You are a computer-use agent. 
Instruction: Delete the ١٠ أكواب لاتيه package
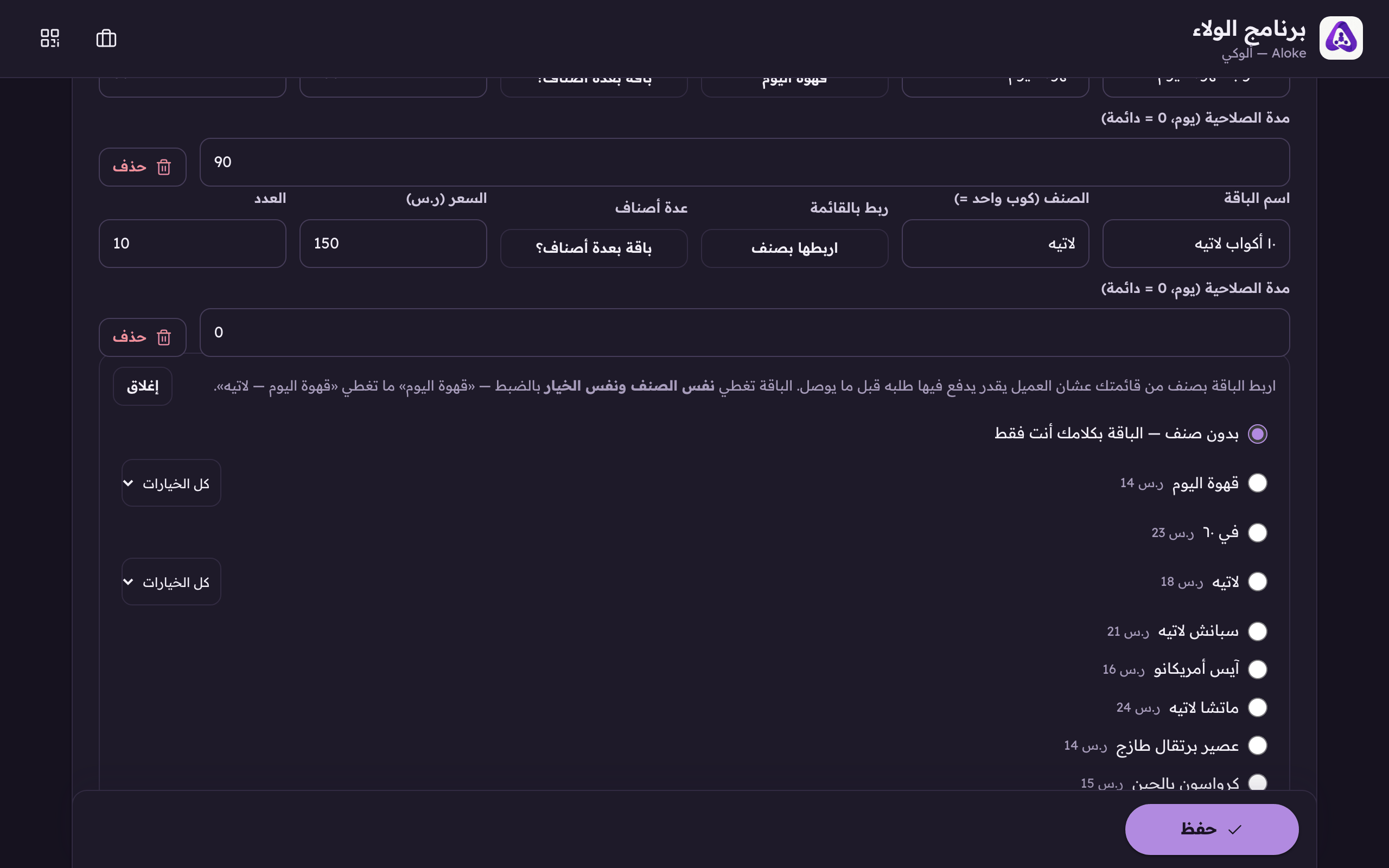click(142, 337)
